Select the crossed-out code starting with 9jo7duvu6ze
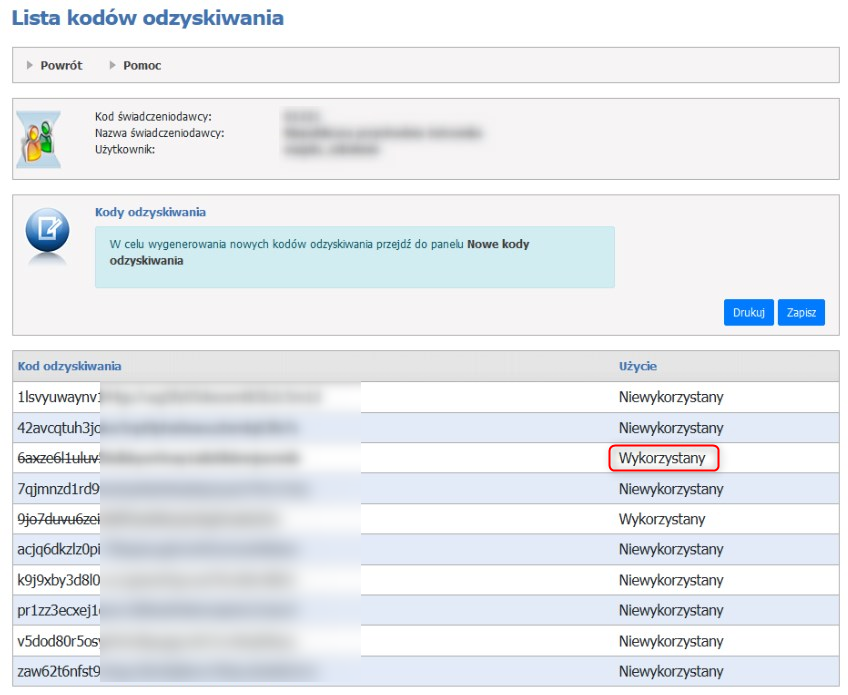The image size is (848, 695). (59, 519)
